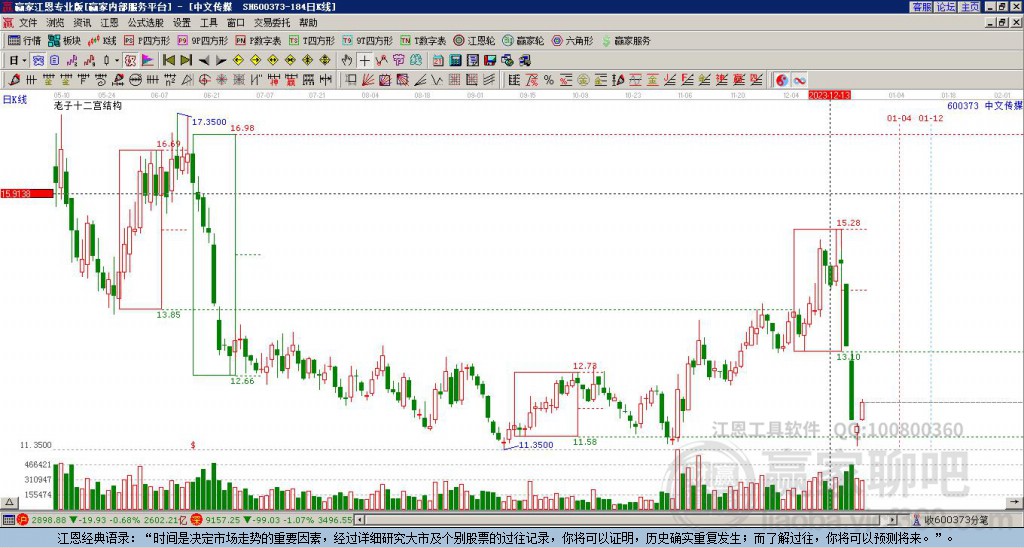
Task: Open the 浏览 menu
Action: (x=56, y=23)
